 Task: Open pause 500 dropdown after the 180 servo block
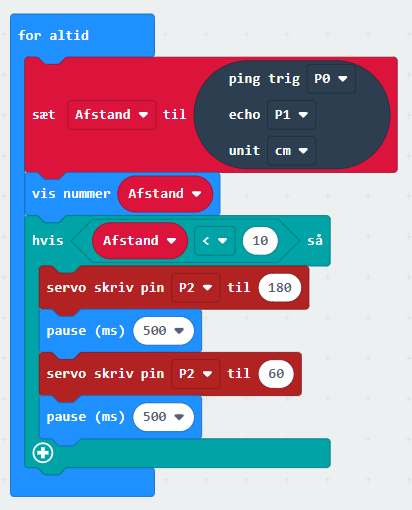point(163,331)
